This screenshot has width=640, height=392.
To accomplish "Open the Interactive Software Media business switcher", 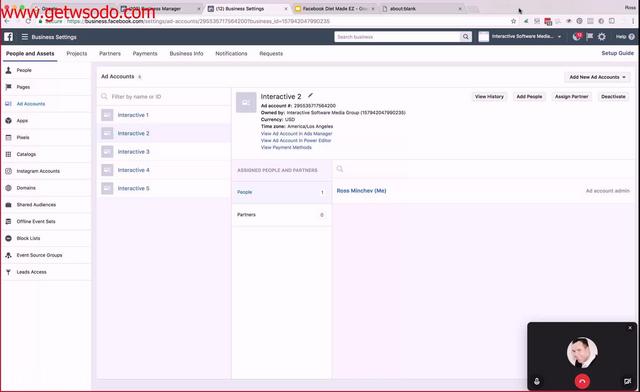I will (521, 37).
